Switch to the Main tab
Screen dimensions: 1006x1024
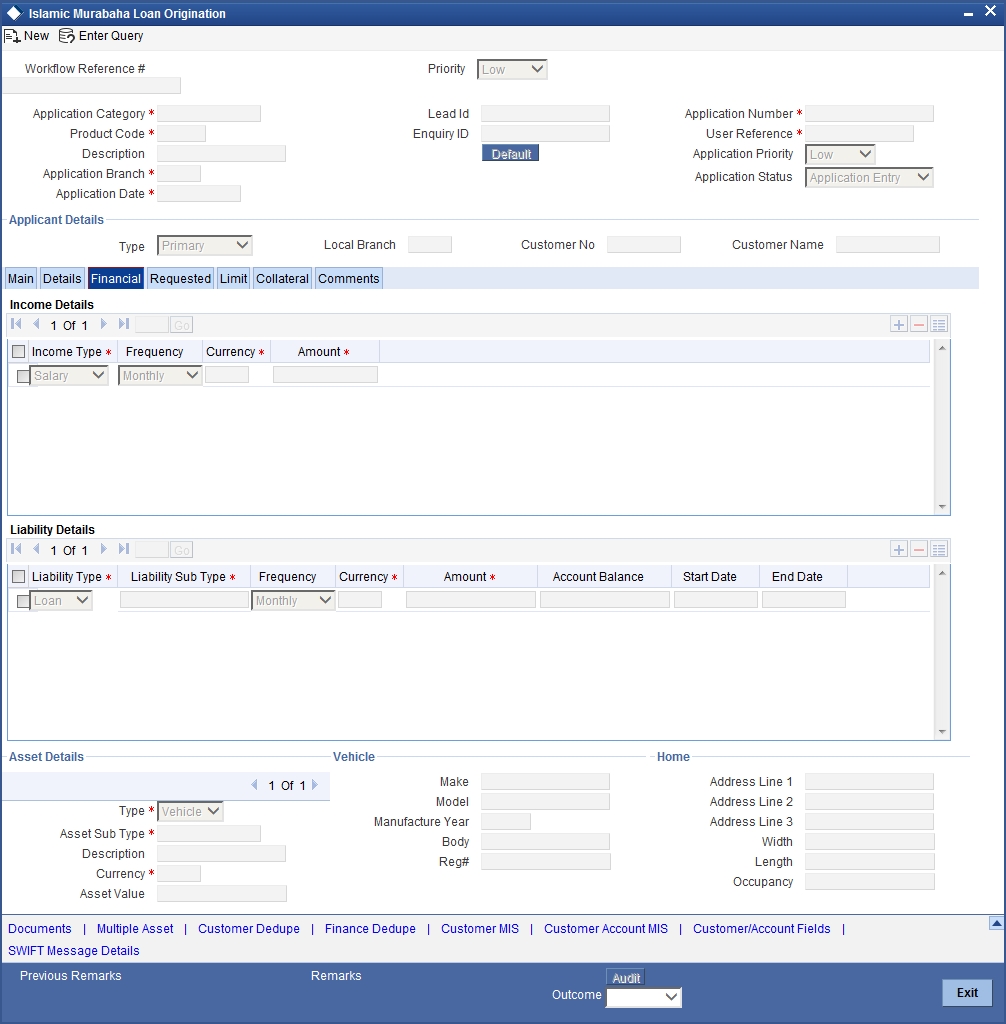(x=21, y=279)
